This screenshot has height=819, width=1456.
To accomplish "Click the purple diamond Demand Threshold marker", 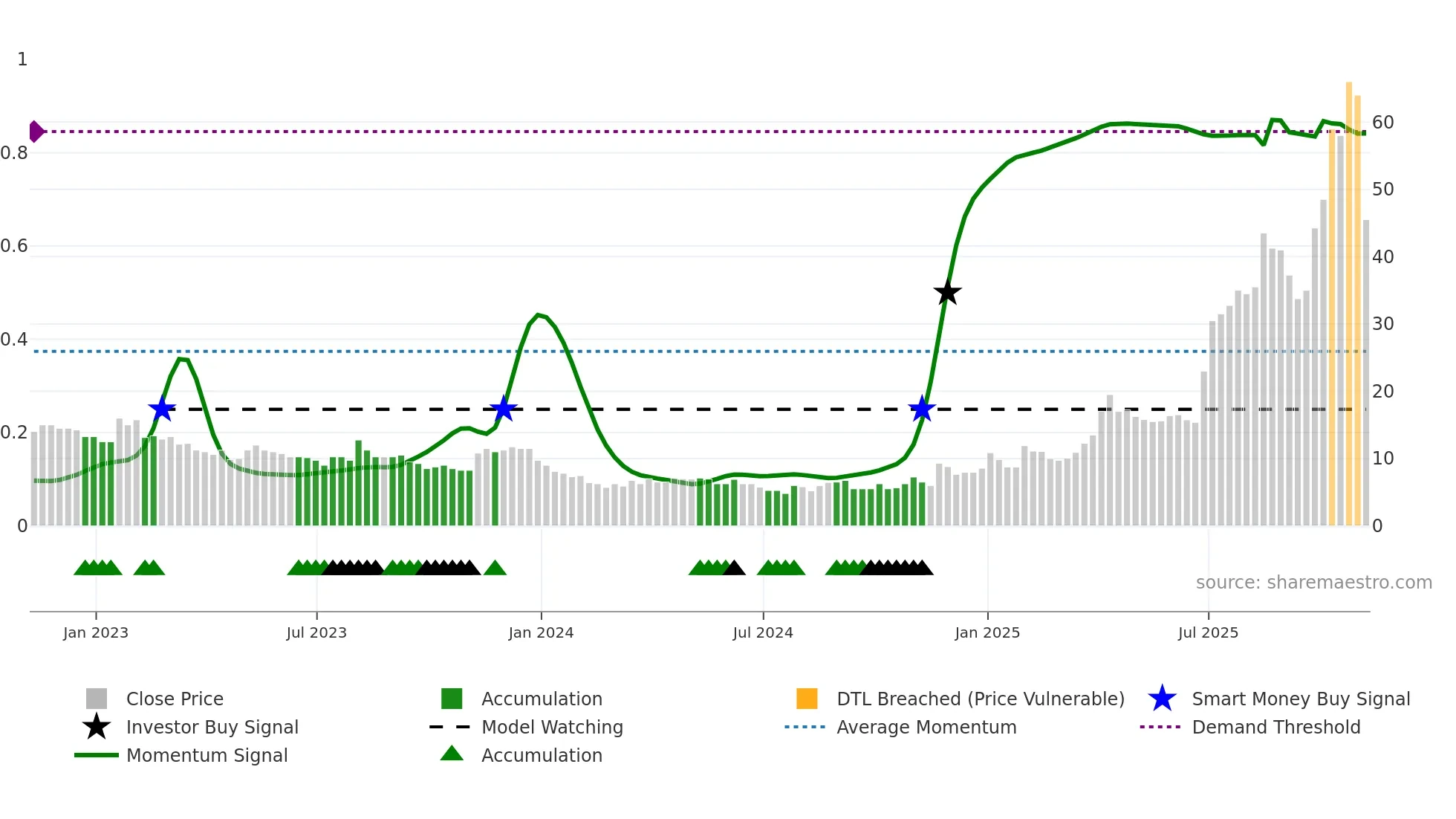I will click(x=36, y=132).
